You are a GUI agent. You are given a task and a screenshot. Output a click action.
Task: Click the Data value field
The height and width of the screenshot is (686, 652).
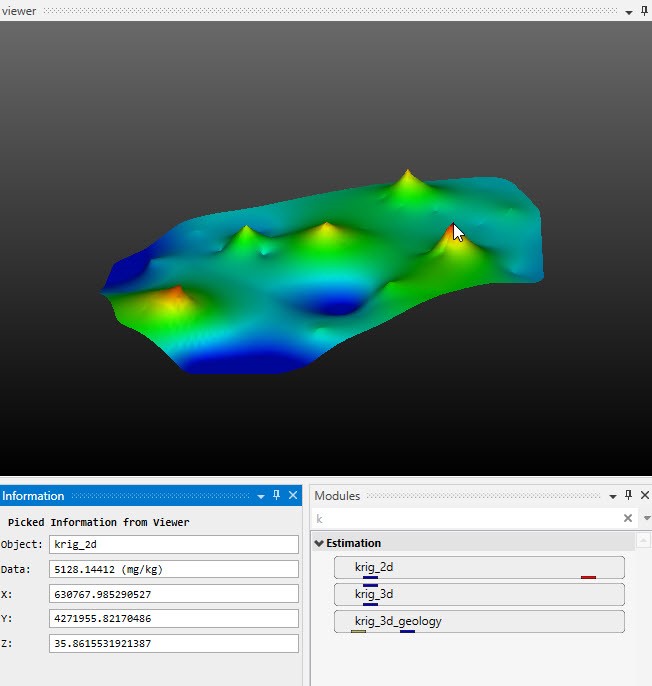click(173, 569)
